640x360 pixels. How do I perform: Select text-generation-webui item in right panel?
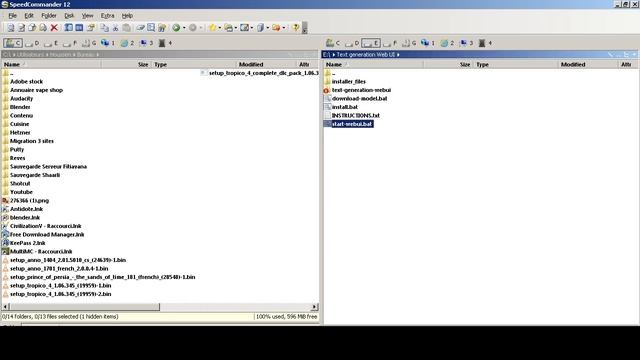(x=358, y=90)
